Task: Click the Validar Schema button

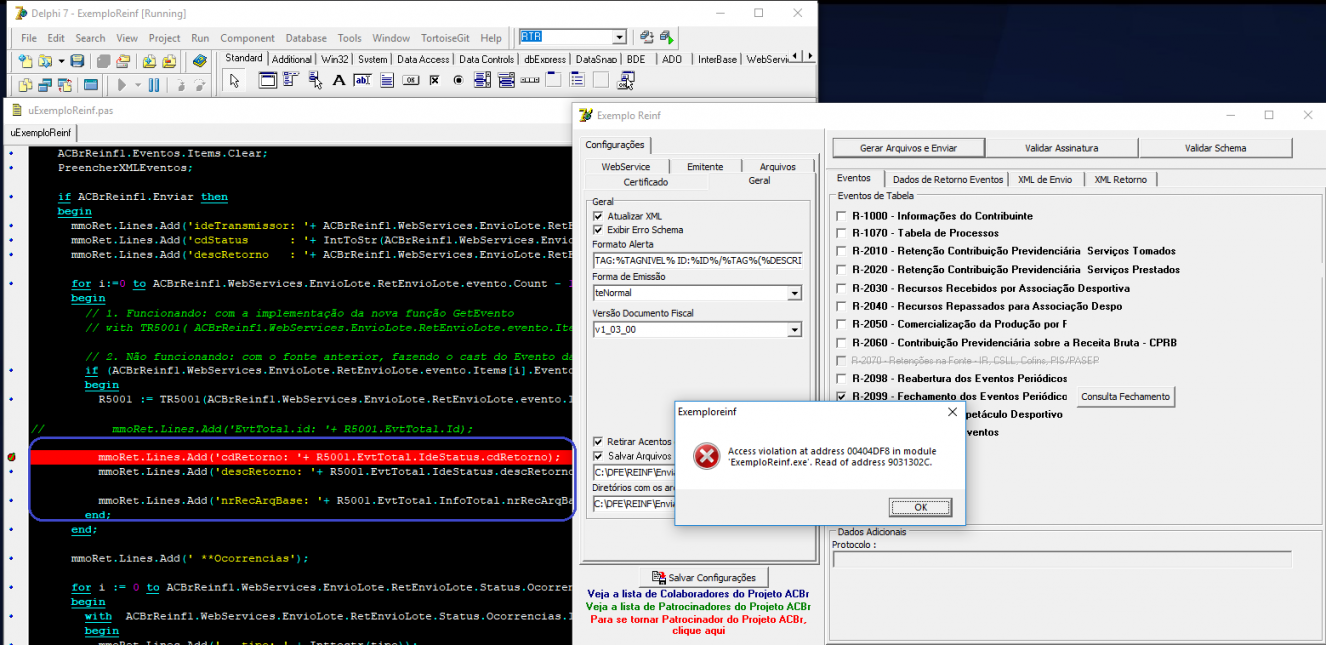Action: pyautogui.click(x=1215, y=148)
